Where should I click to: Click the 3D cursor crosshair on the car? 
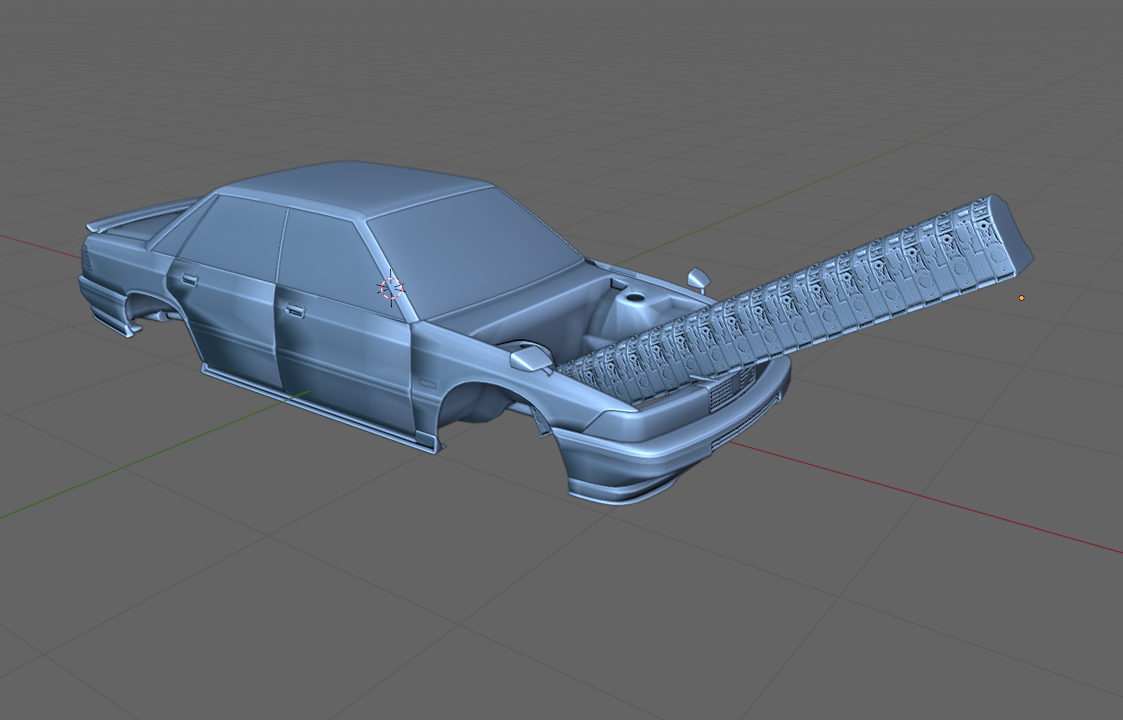tap(391, 288)
